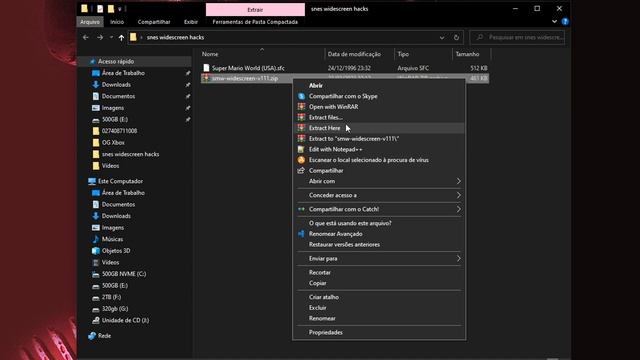640x360 pixels.
Task: Click WinRAR icon beside Extract to smw-widescreen-v111
Action: pos(301,139)
